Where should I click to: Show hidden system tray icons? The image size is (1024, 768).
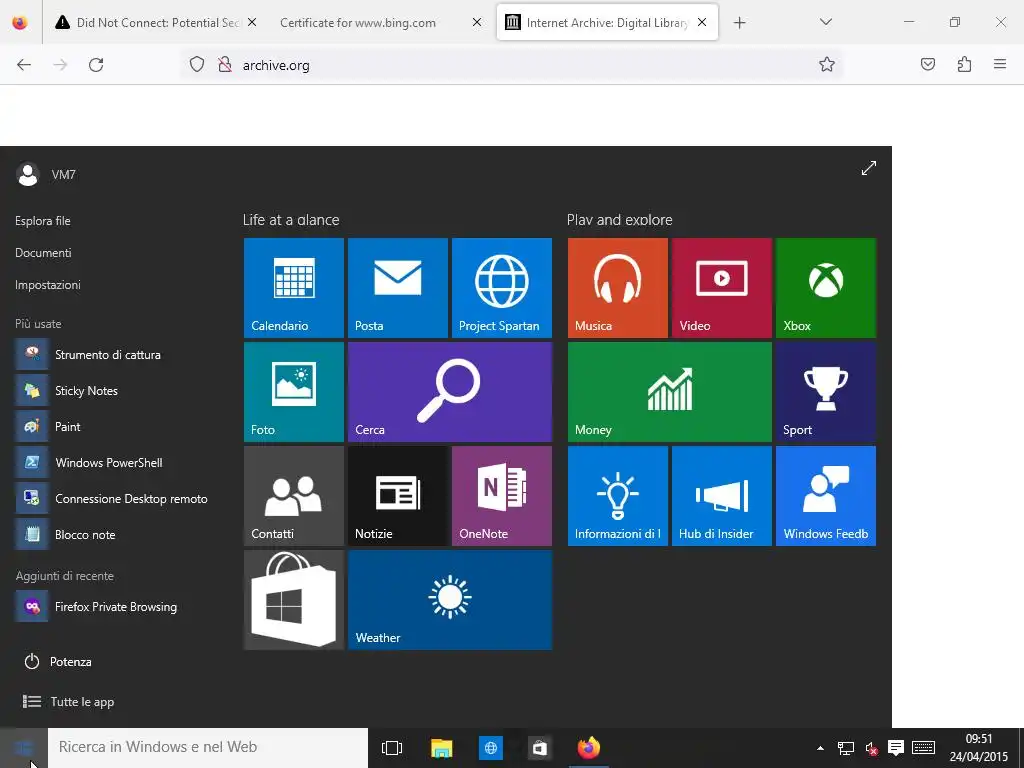(x=820, y=748)
